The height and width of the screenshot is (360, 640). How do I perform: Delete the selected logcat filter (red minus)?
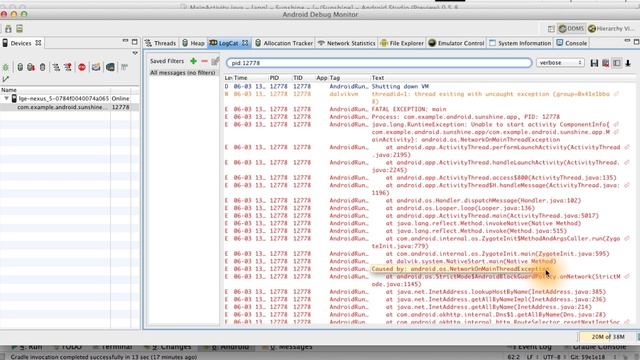pyautogui.click(x=204, y=61)
